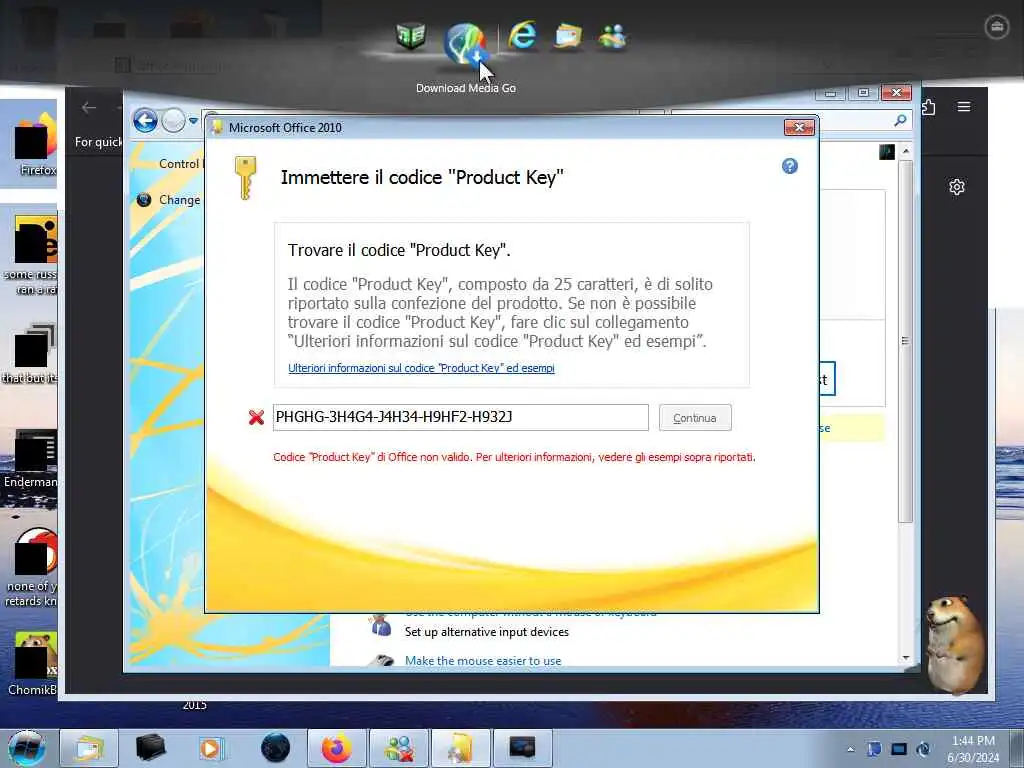Close the Microsoft Office 2010 dialog
The image size is (1024, 768).
799,127
